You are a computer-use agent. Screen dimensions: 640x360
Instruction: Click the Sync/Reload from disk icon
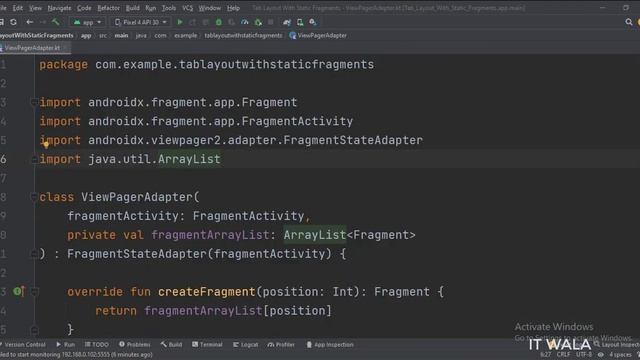(x=13, y=22)
